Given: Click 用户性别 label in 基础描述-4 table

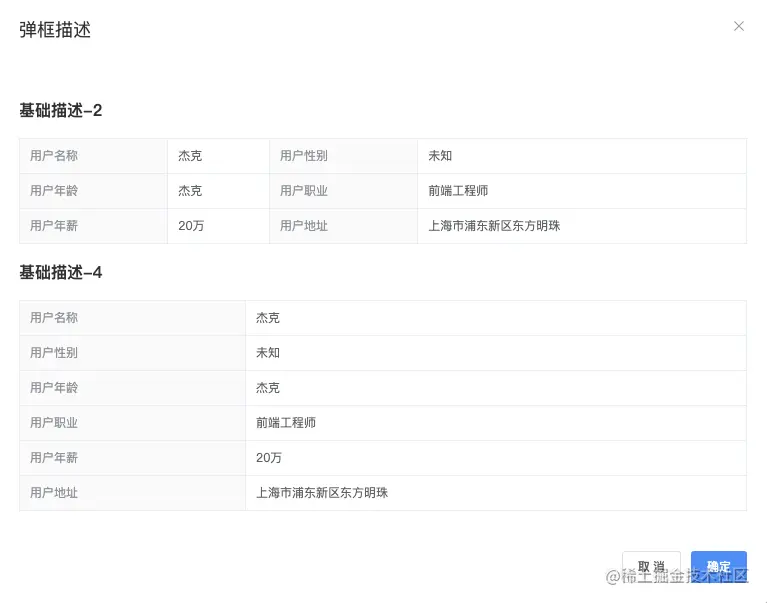Looking at the screenshot, I should (54, 353).
